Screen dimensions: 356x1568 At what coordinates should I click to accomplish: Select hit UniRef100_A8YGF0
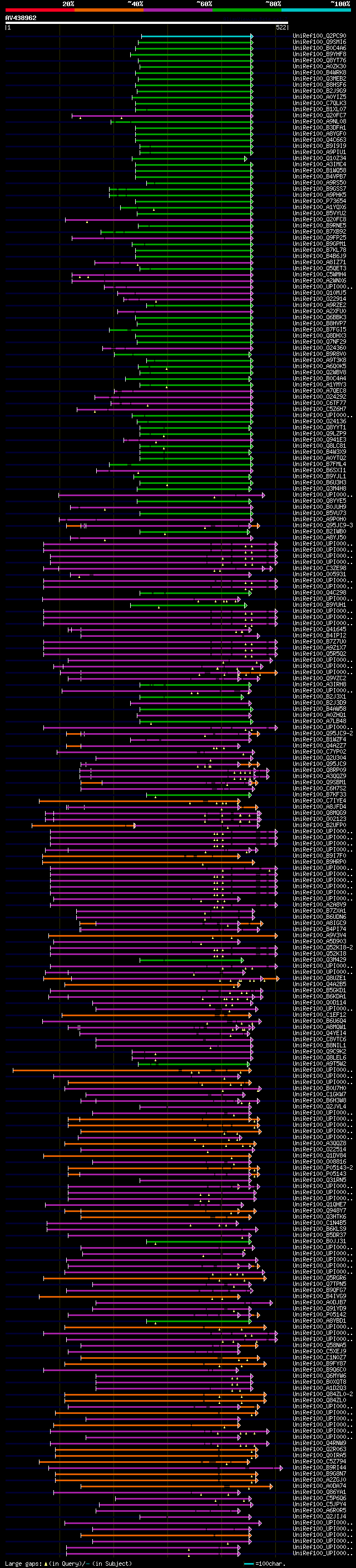(x=319, y=133)
